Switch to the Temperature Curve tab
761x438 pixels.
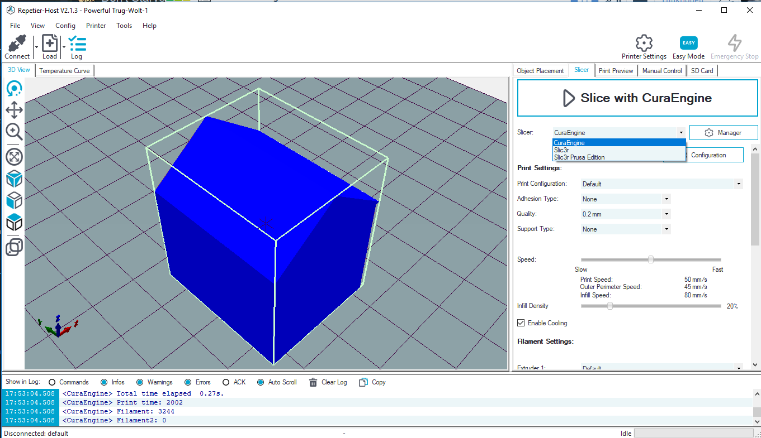click(x=65, y=70)
